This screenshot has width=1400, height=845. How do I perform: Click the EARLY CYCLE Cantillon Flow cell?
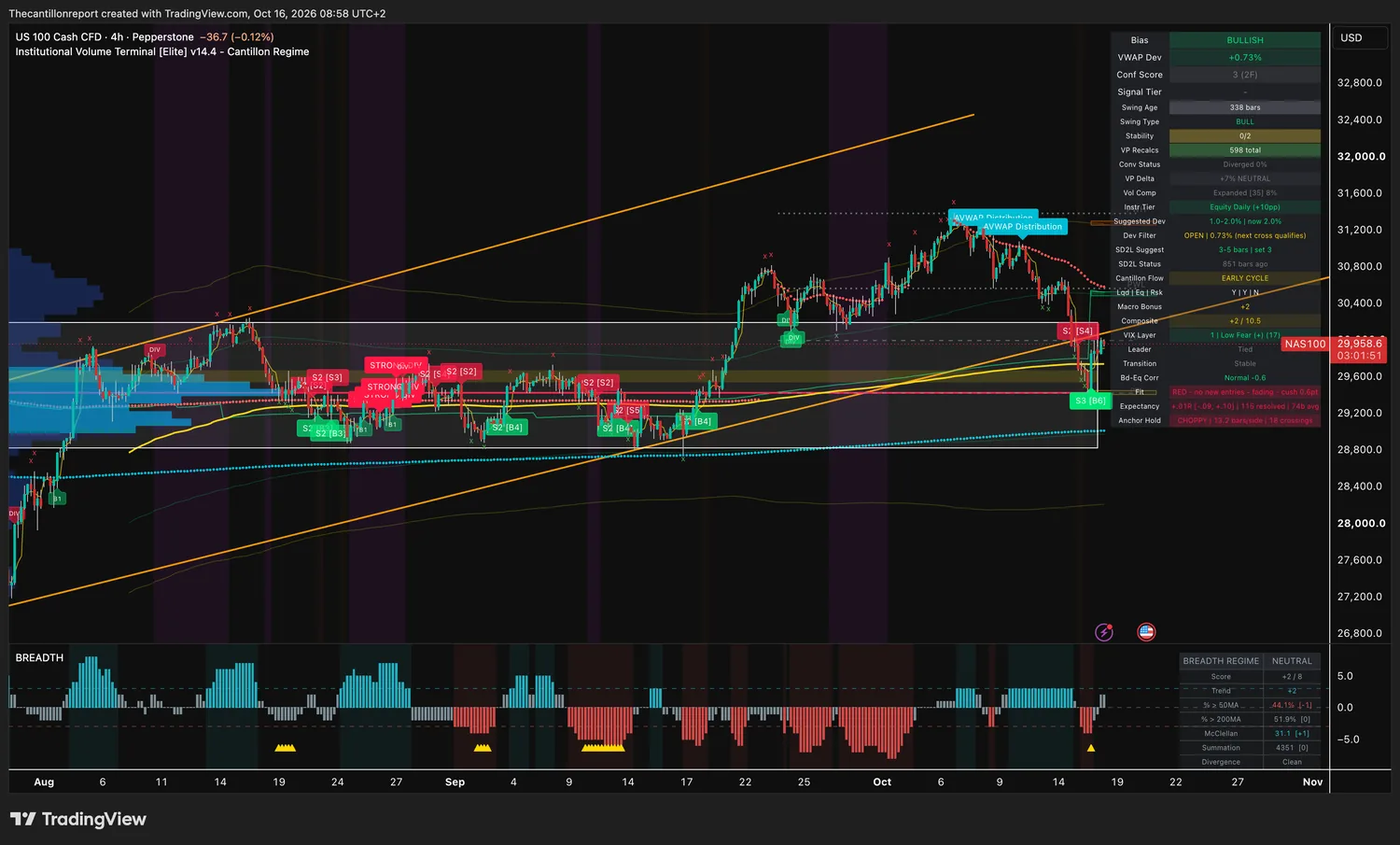(1245, 278)
